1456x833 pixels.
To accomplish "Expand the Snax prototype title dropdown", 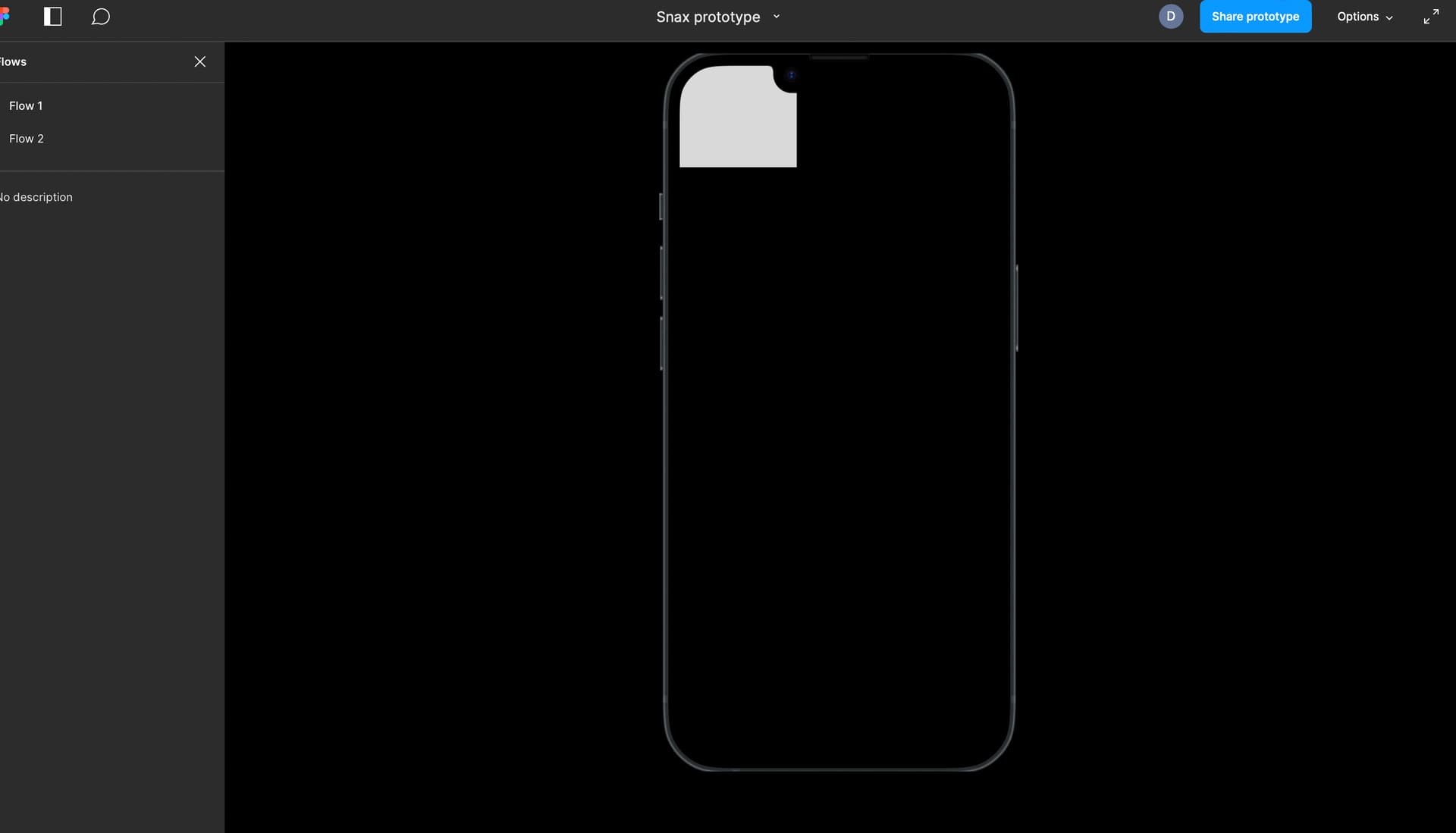I will tap(775, 16).
